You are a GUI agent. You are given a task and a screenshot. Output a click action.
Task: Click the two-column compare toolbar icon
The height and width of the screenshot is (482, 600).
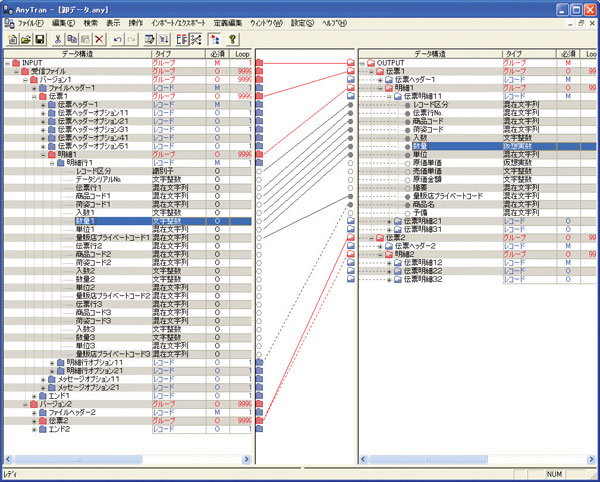click(182, 39)
